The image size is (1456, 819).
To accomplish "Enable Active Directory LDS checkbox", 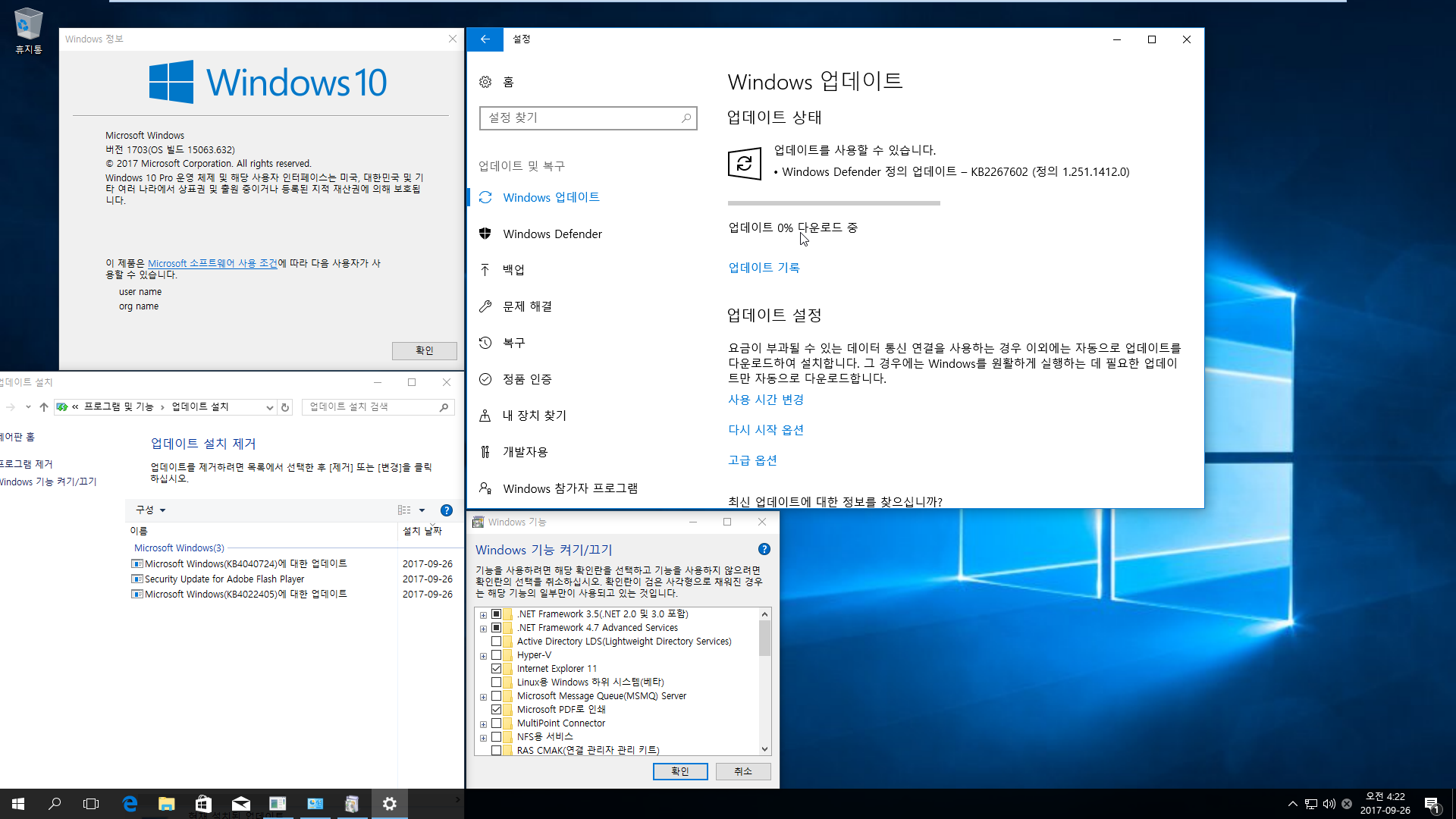I will point(496,642).
